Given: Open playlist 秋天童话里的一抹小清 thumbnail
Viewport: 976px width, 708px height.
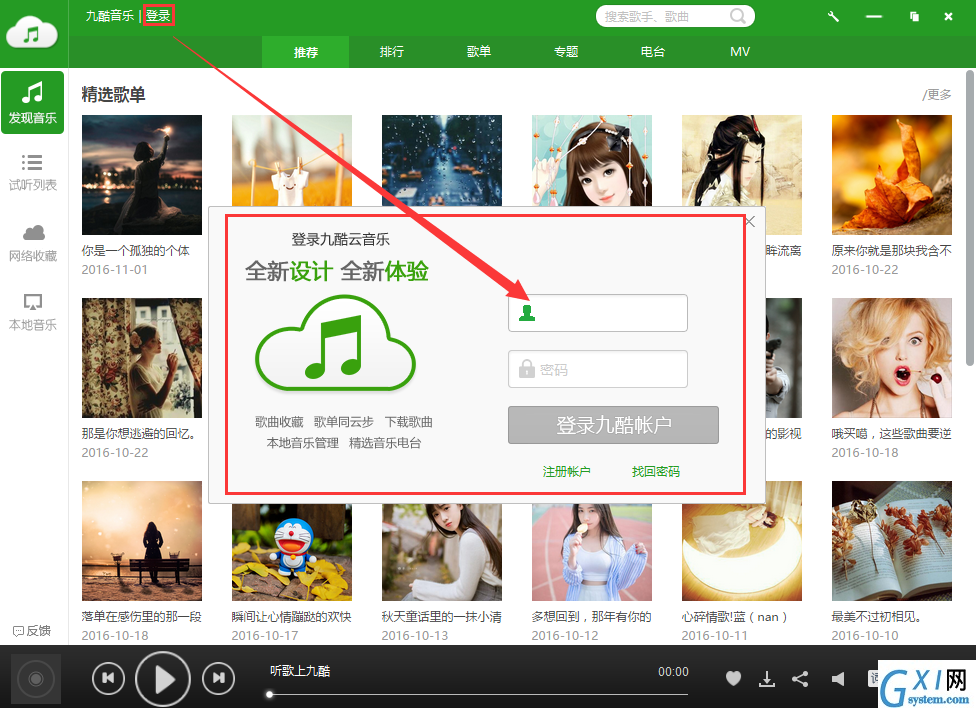Looking at the screenshot, I should [x=442, y=552].
